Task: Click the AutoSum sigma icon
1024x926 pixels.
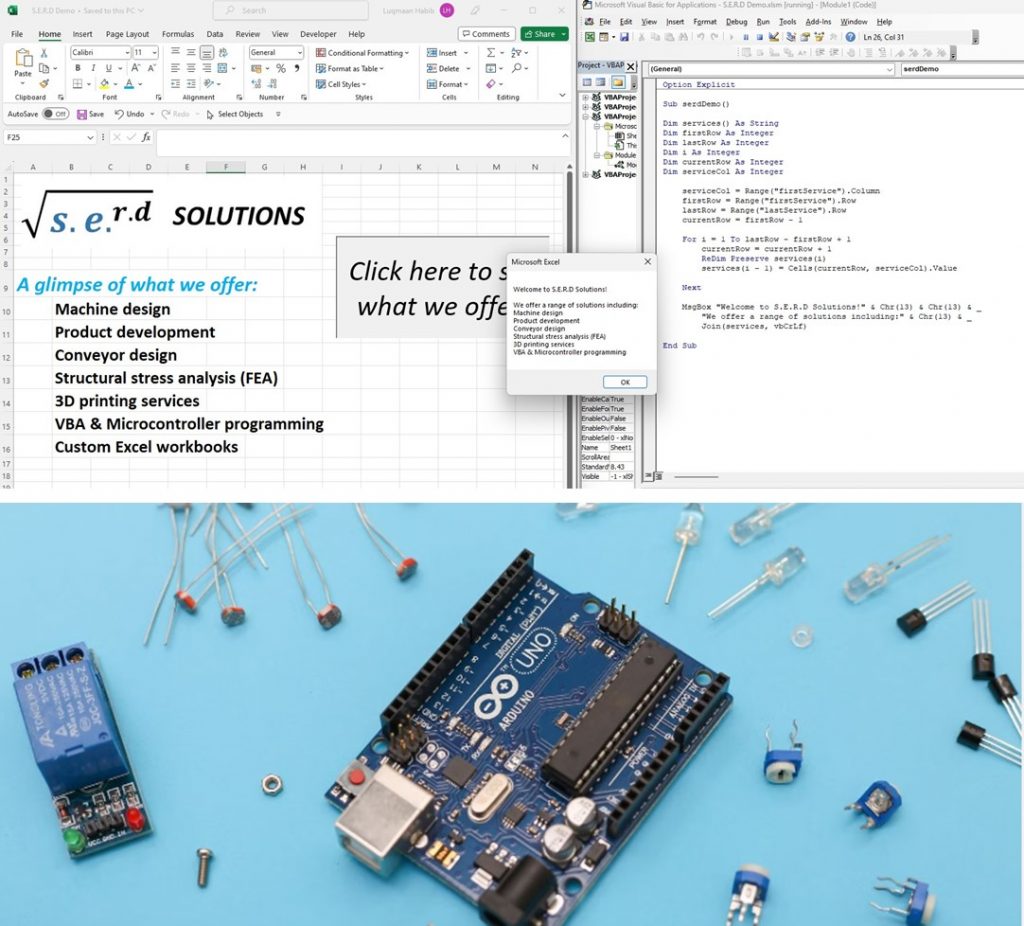Action: [x=491, y=52]
